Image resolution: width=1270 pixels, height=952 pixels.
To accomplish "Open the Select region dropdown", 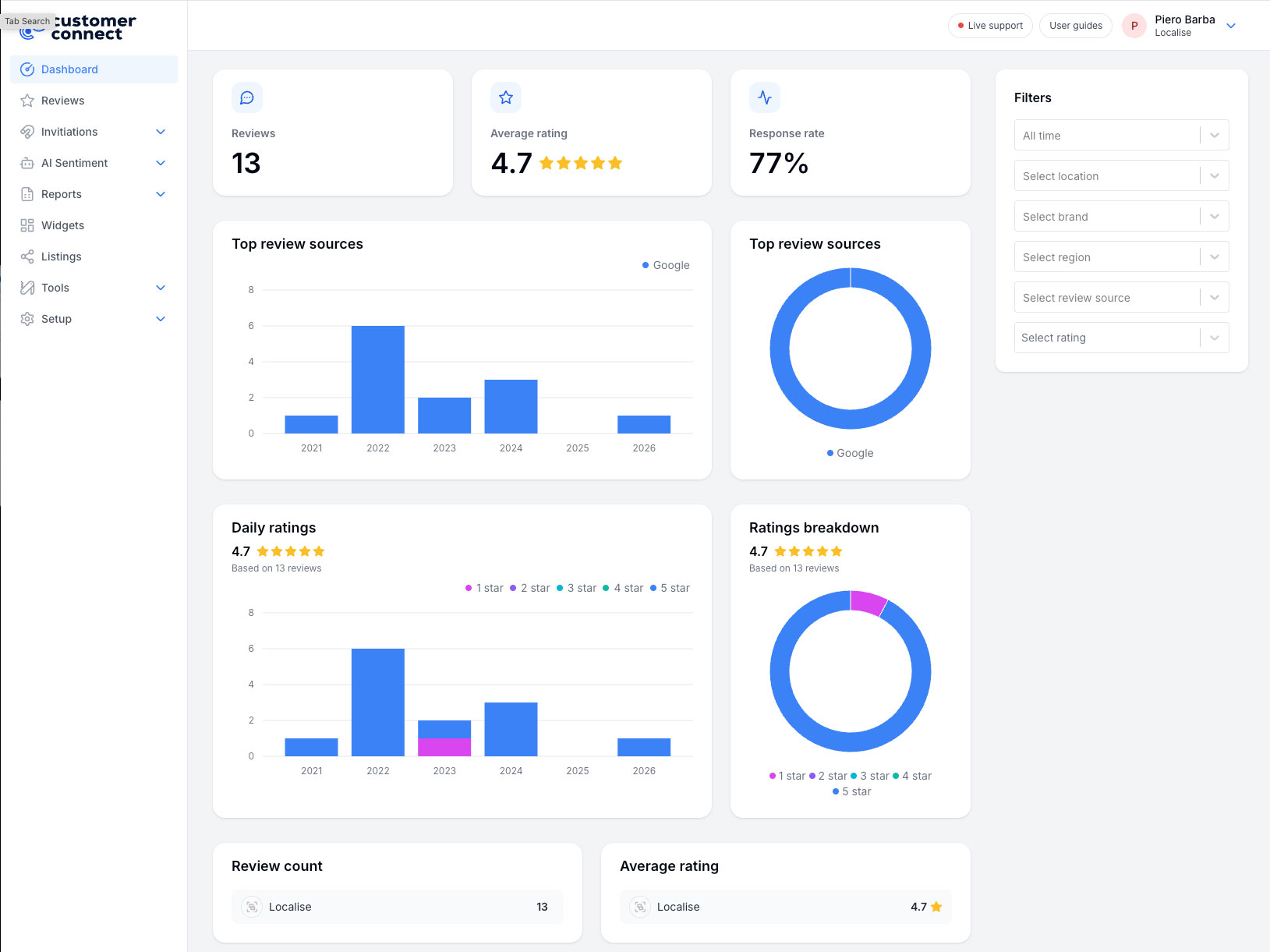I will (x=1122, y=257).
